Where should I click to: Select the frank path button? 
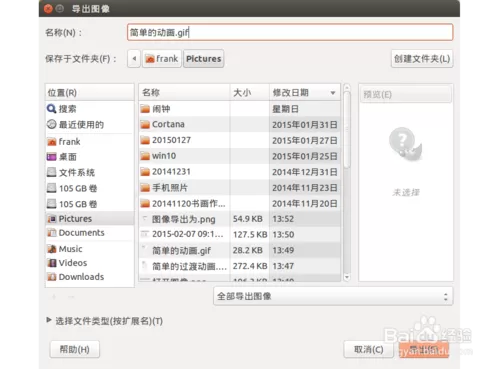pyautogui.click(x=162, y=59)
